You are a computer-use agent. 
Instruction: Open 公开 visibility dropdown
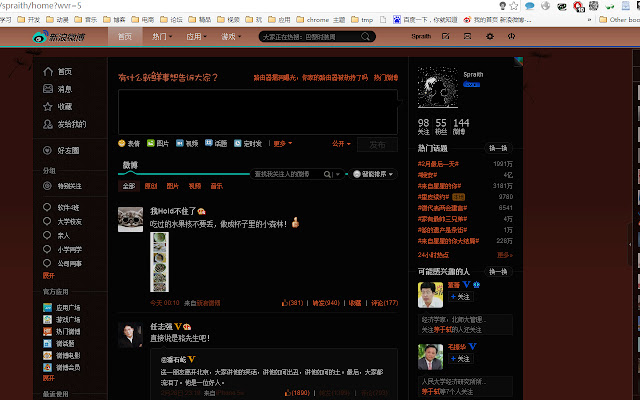tap(341, 143)
